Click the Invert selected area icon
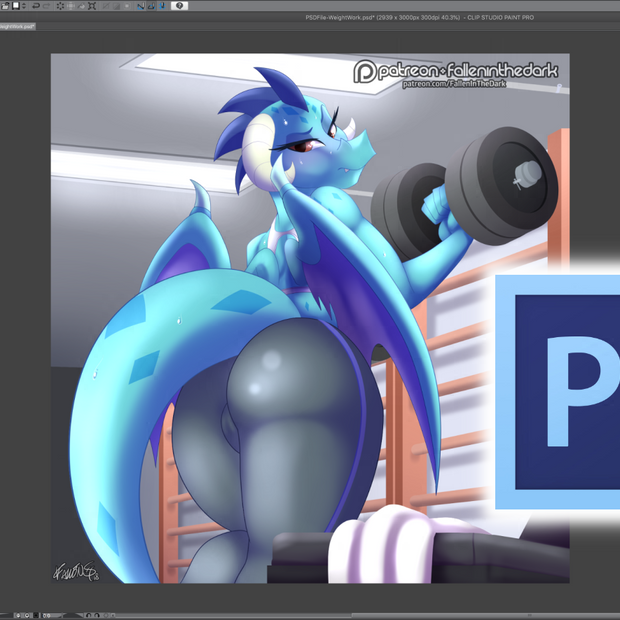620x620 pixels. (x=116, y=6)
